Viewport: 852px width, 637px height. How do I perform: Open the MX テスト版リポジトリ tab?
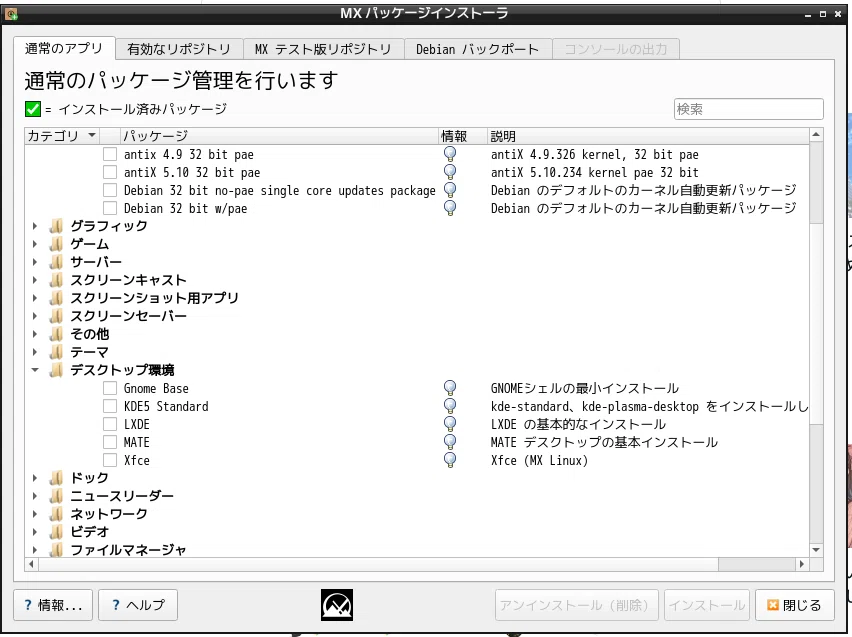[x=323, y=49]
